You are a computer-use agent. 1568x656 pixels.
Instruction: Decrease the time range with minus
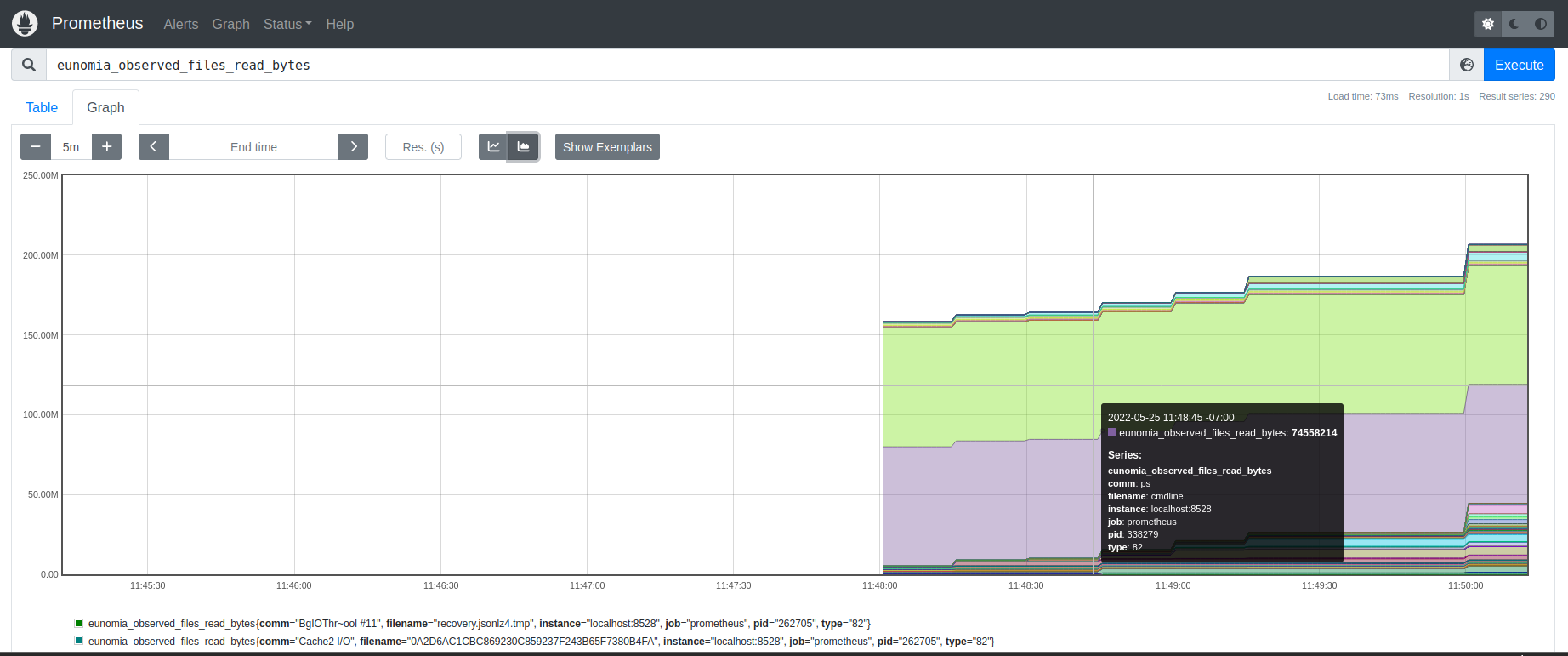point(36,147)
